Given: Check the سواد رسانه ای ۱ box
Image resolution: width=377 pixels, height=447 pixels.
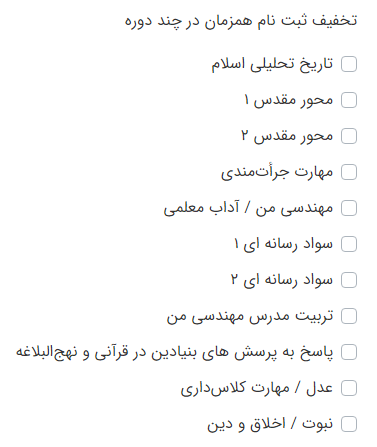Looking at the screenshot, I should pyautogui.click(x=349, y=244).
